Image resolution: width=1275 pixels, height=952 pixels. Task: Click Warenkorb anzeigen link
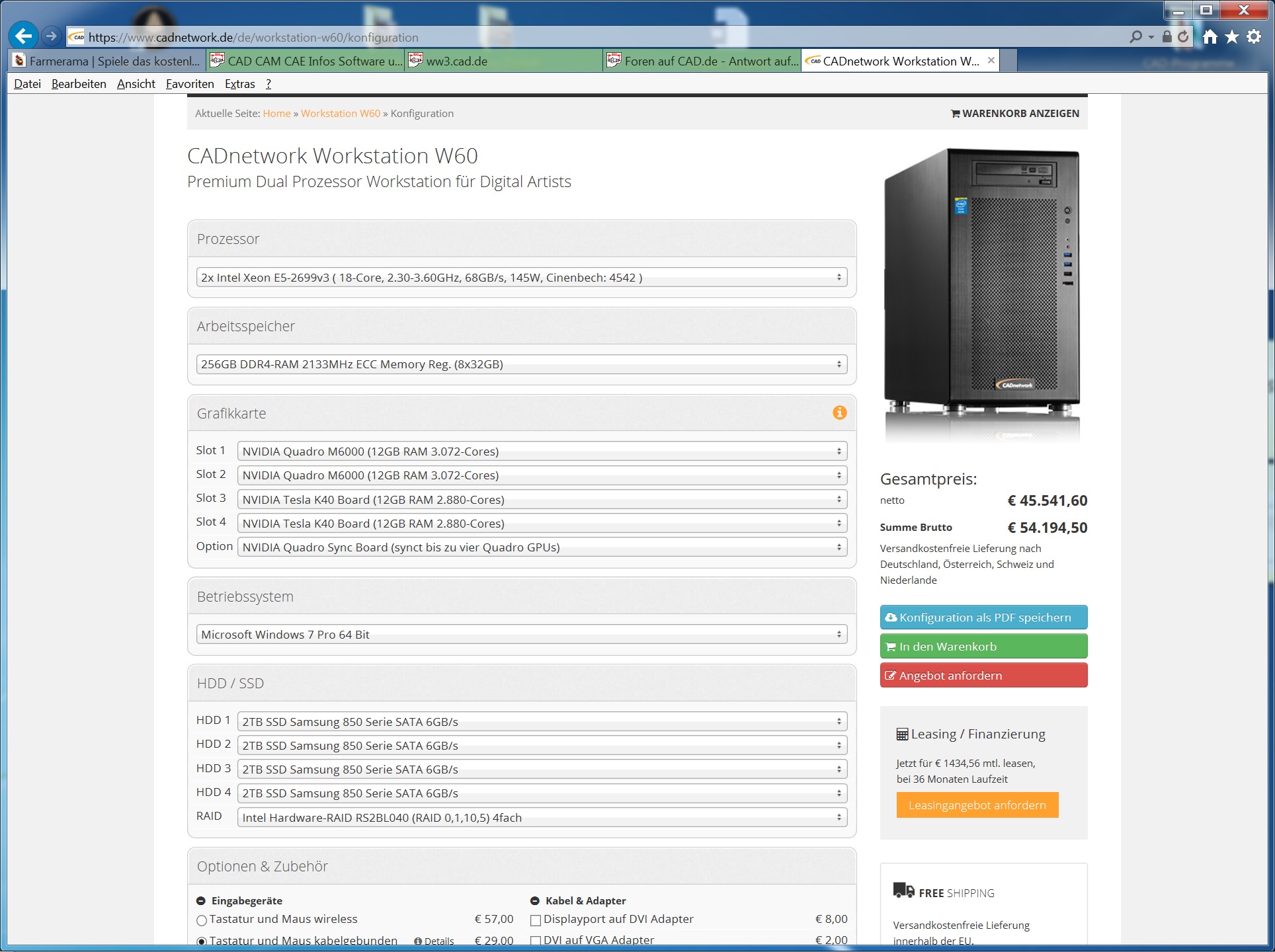[x=1014, y=114]
